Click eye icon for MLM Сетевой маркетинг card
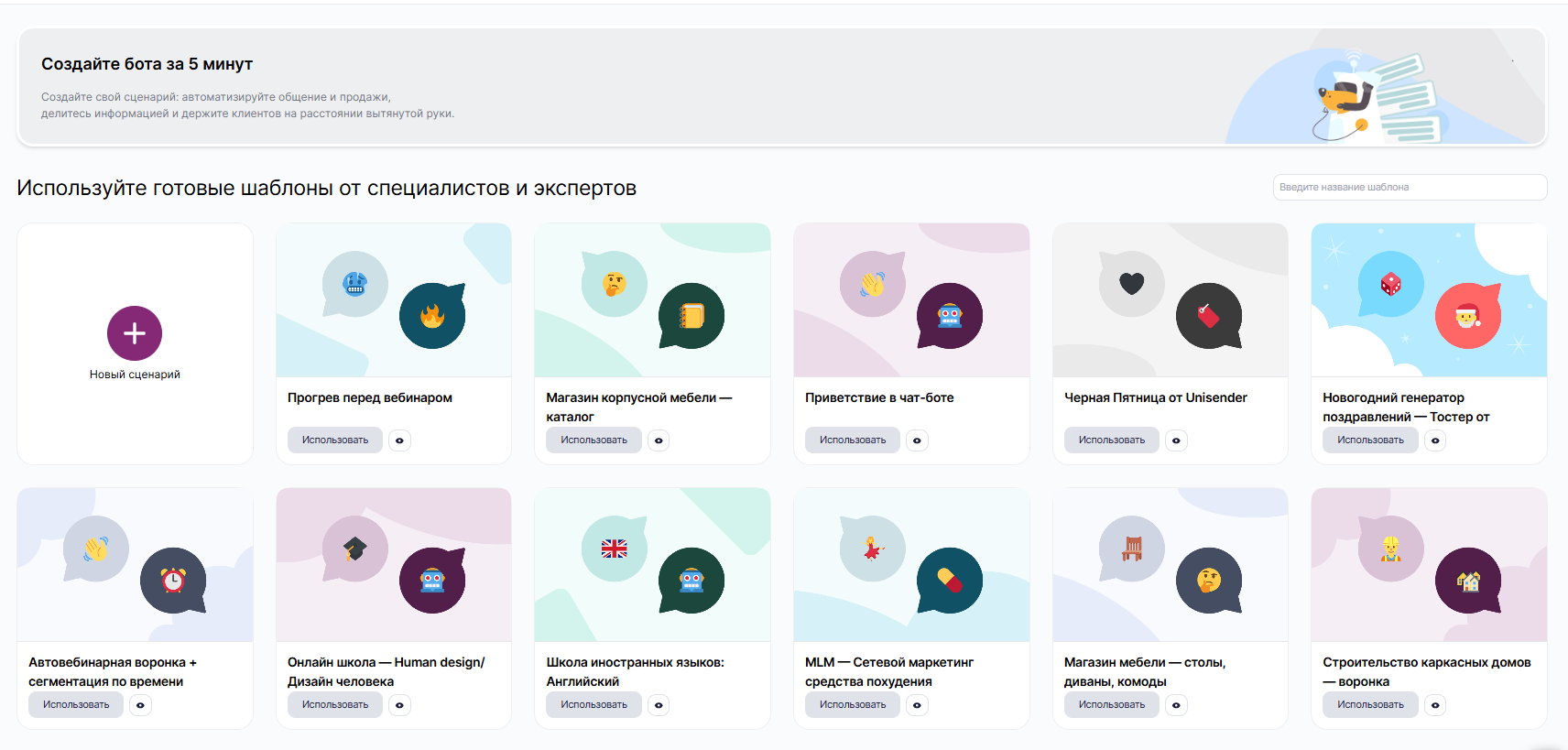1568x750 pixels. coord(917,705)
